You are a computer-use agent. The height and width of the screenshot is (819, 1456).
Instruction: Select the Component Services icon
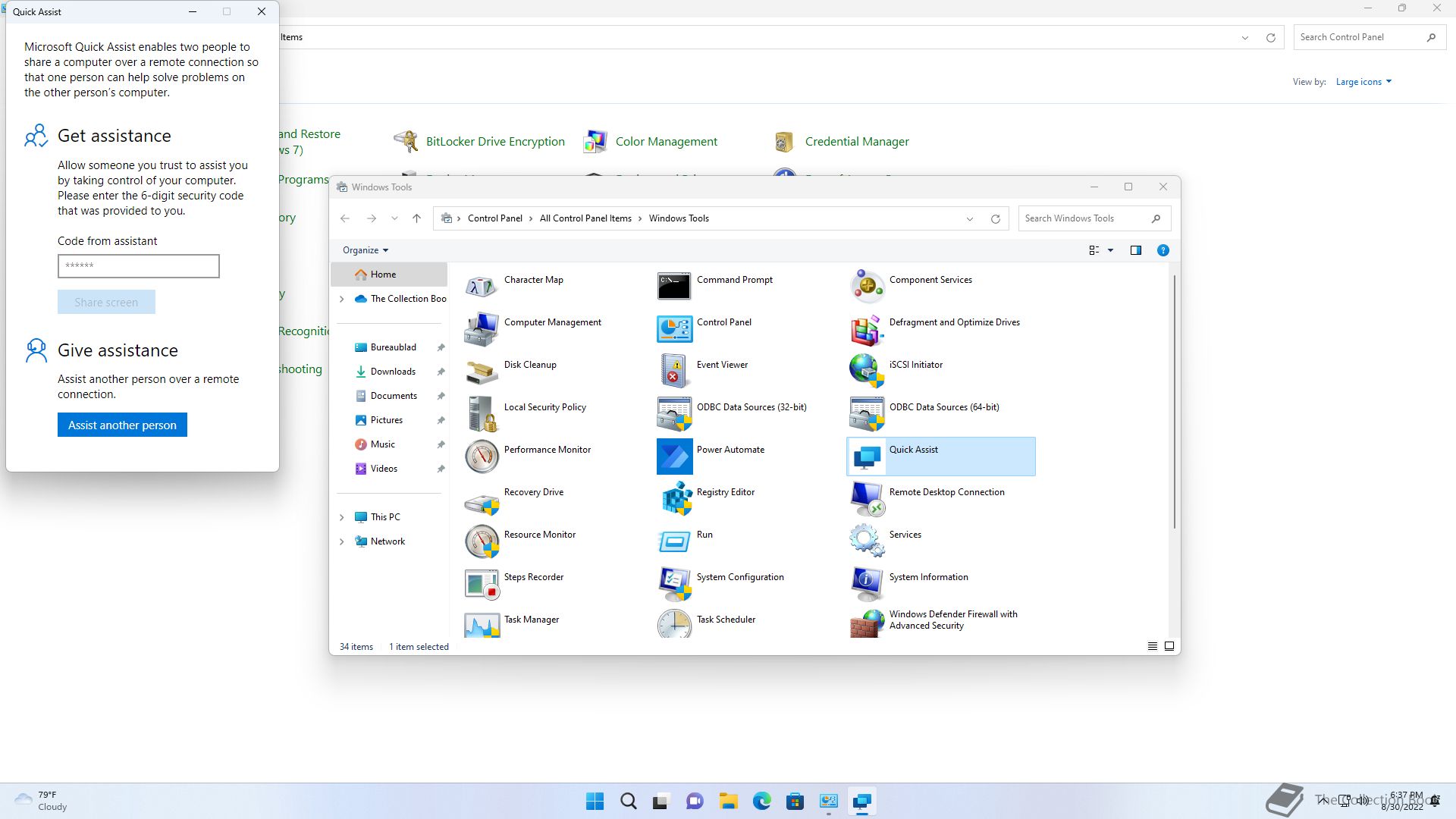tap(867, 287)
